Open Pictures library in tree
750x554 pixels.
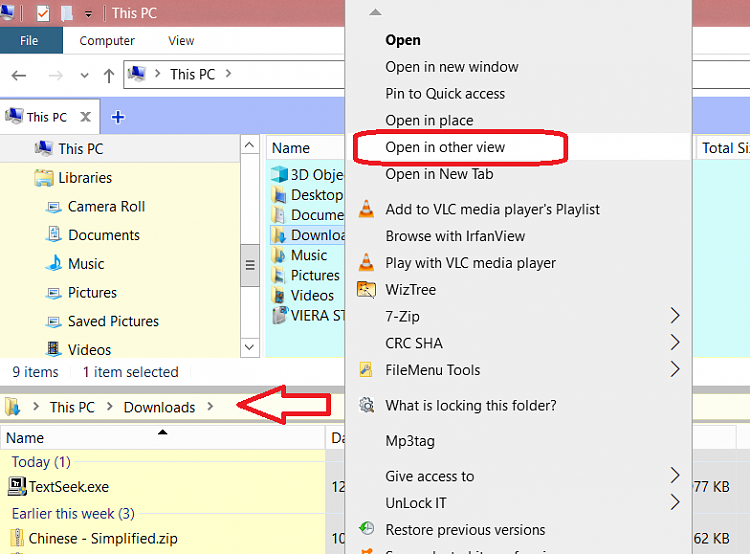92,292
